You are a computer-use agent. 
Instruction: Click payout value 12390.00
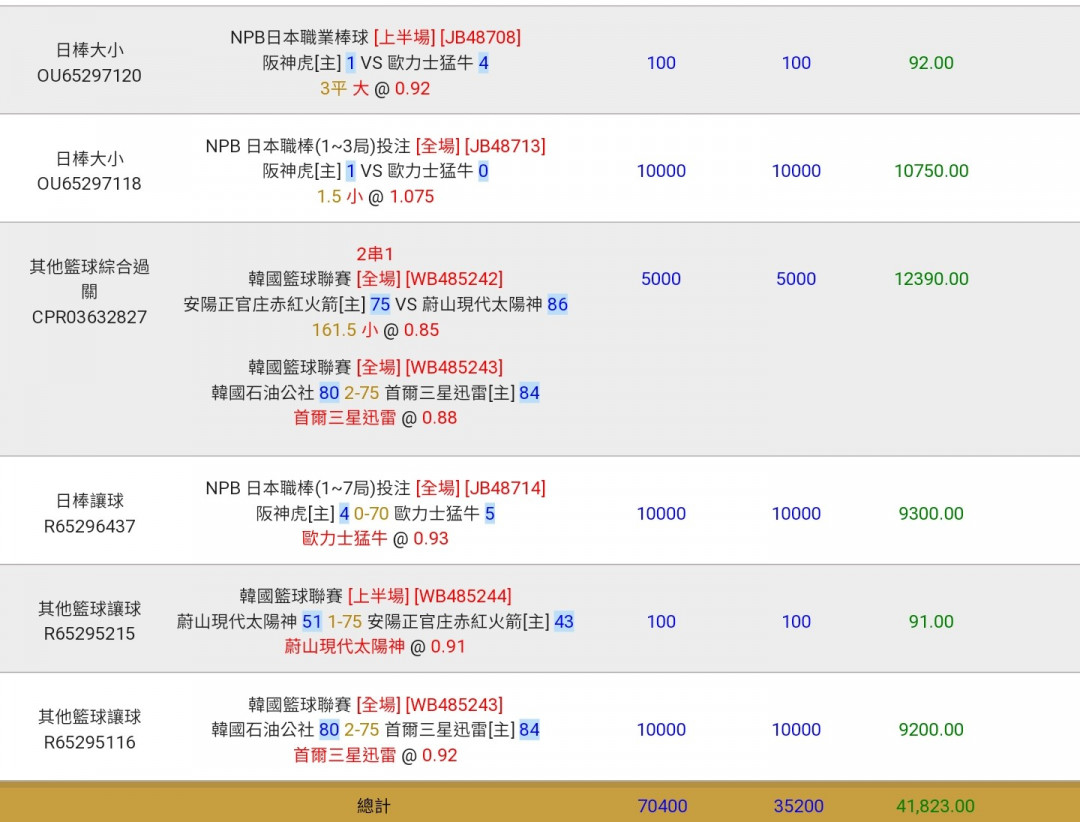click(931, 279)
